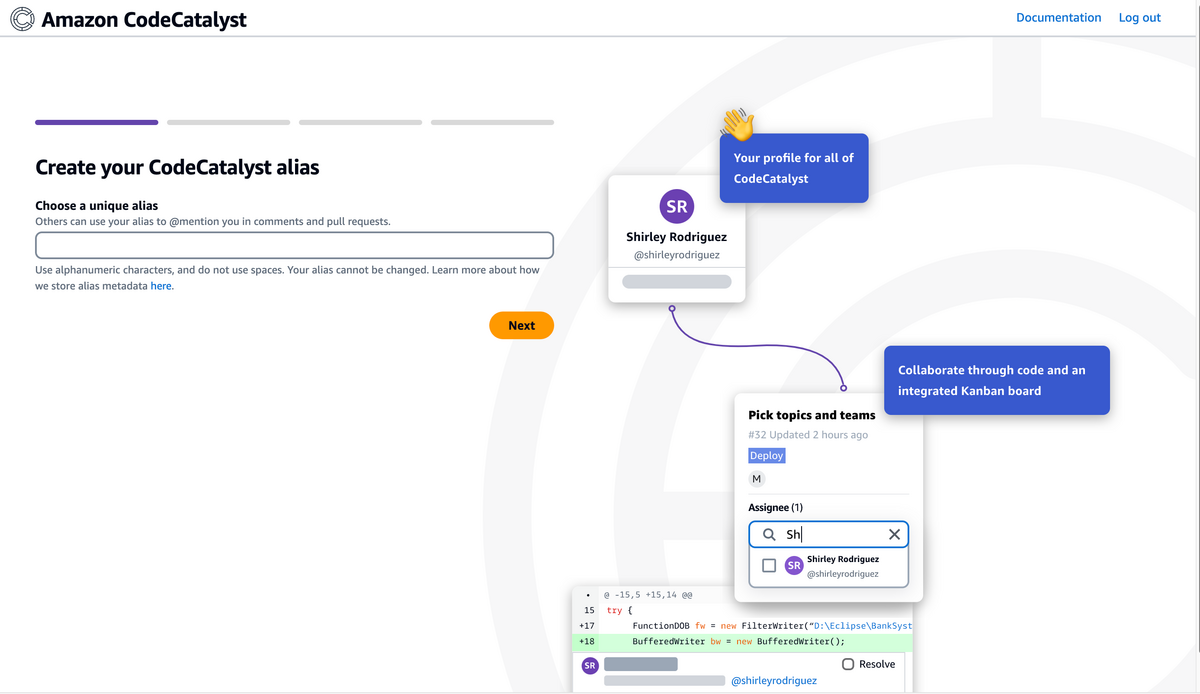Click the SR avatar beside the comment

tap(590, 666)
